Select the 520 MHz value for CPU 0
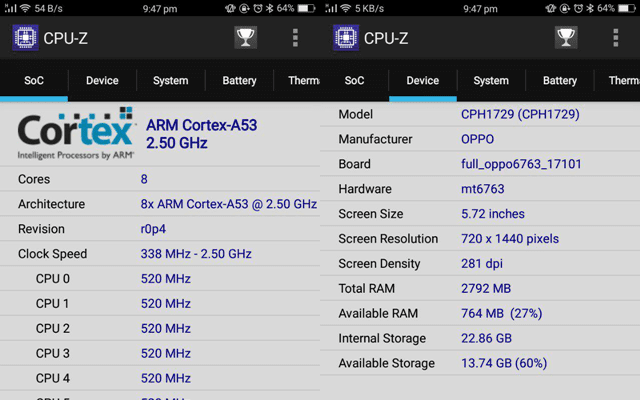Viewport: 640px width, 400px height. point(166,279)
